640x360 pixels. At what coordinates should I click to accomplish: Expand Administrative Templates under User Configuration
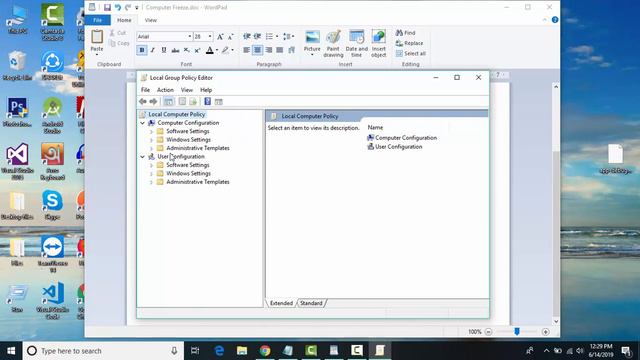coord(151,182)
